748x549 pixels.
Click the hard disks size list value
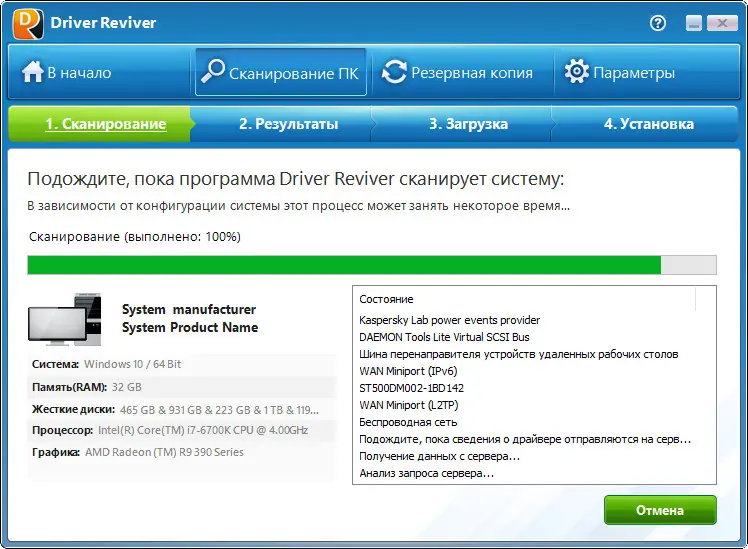(219, 410)
